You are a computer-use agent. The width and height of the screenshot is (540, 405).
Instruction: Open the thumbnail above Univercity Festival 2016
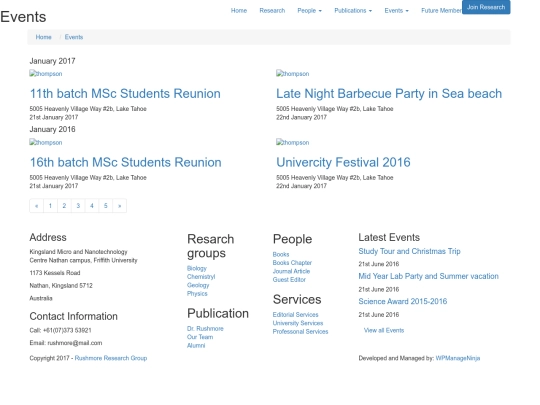pos(292,142)
